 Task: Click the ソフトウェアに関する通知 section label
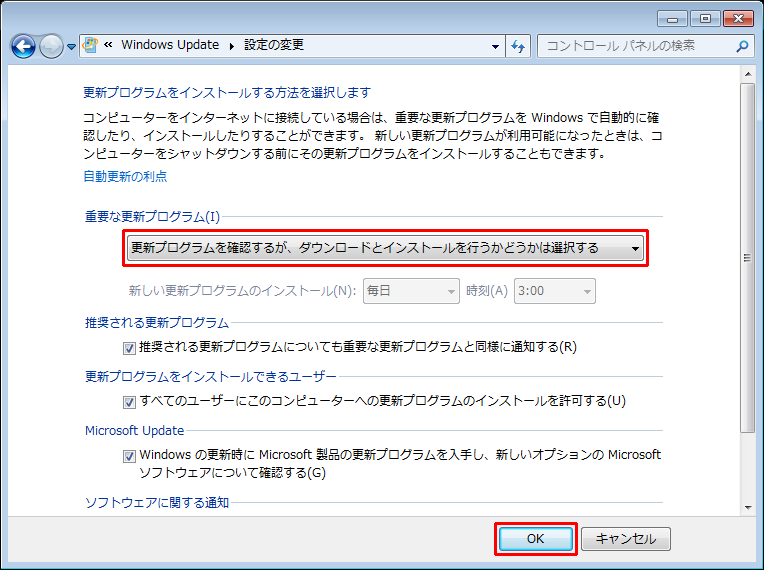pyautogui.click(x=157, y=503)
